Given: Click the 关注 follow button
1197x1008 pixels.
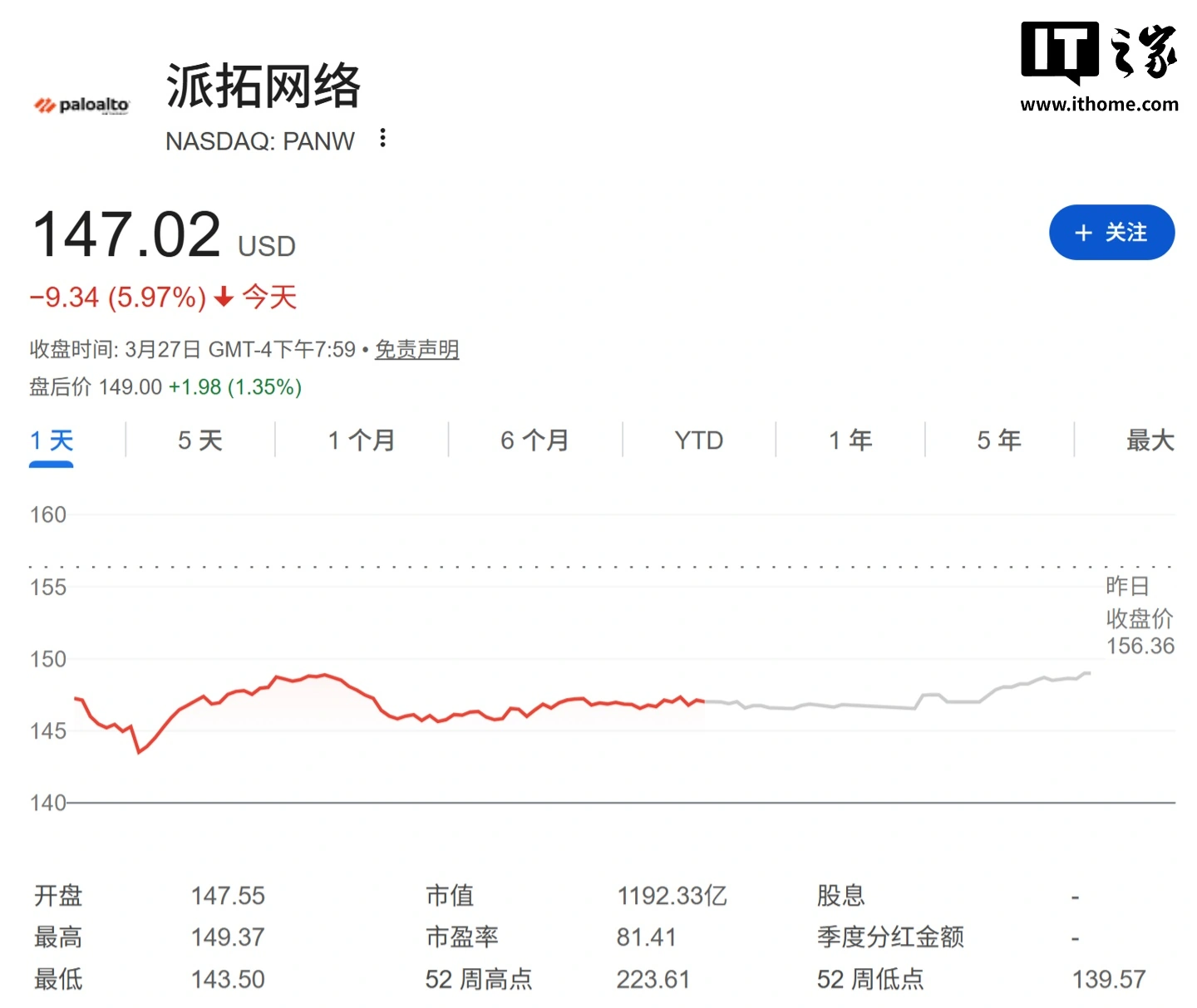Looking at the screenshot, I should (x=1112, y=234).
